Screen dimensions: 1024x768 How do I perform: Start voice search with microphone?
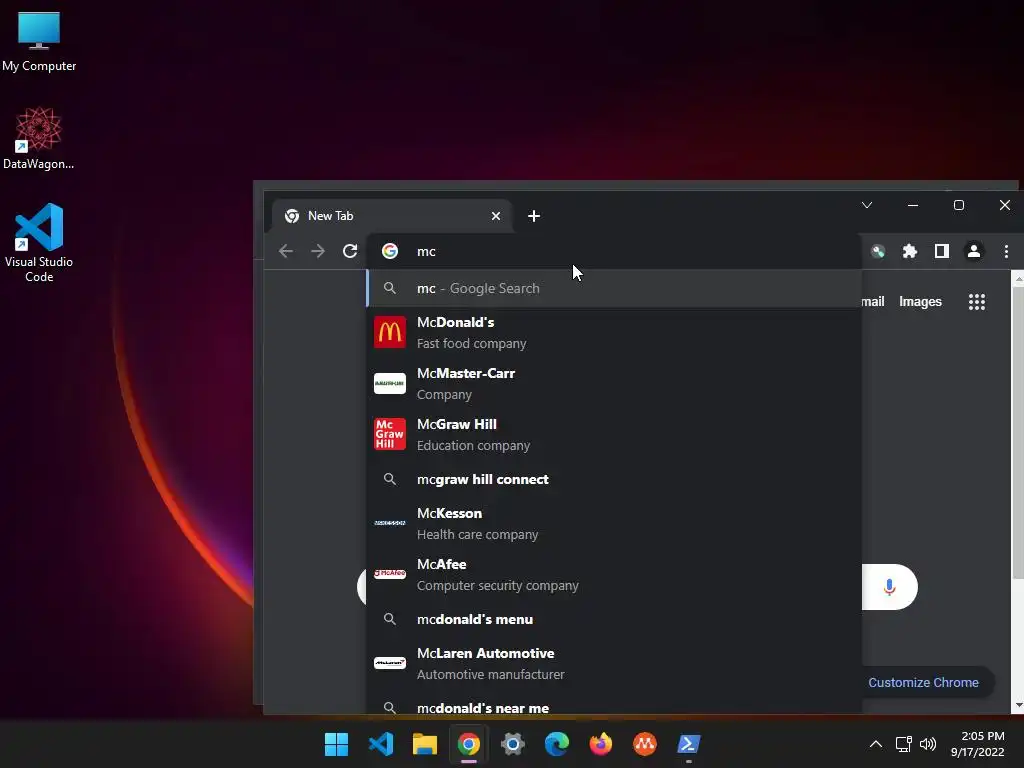[889, 587]
